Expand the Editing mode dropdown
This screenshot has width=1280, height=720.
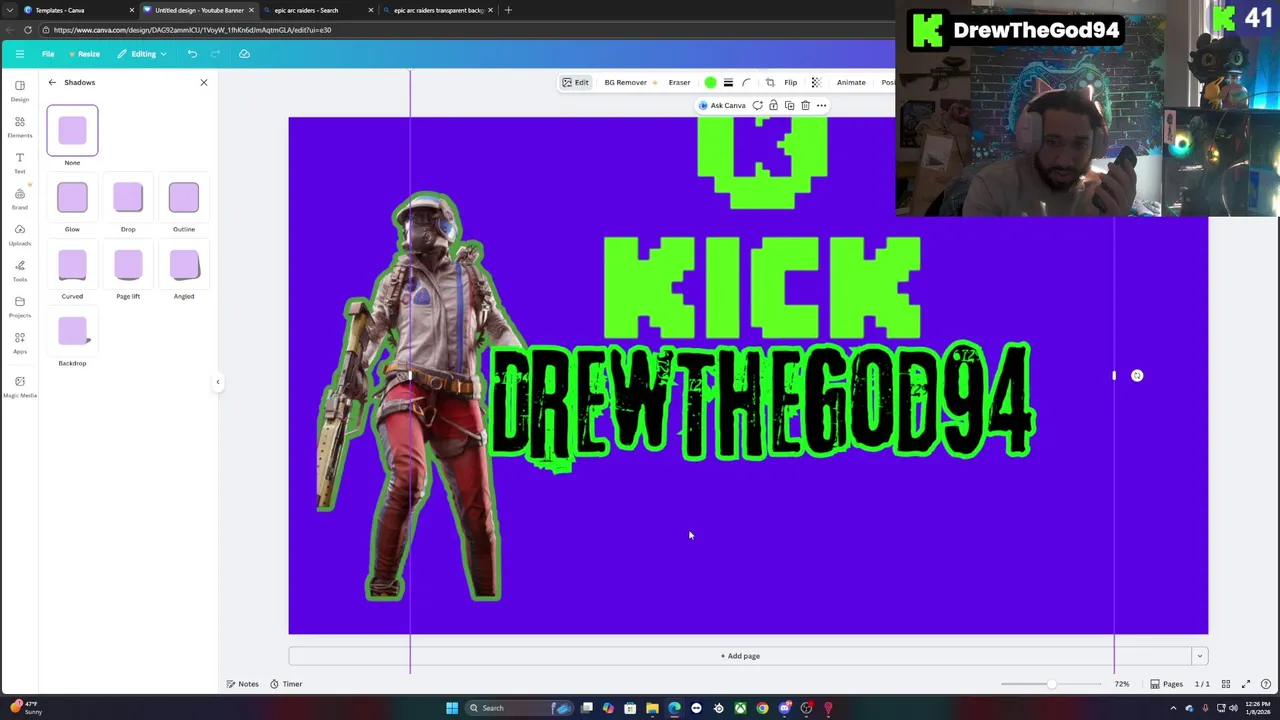[x=142, y=54]
